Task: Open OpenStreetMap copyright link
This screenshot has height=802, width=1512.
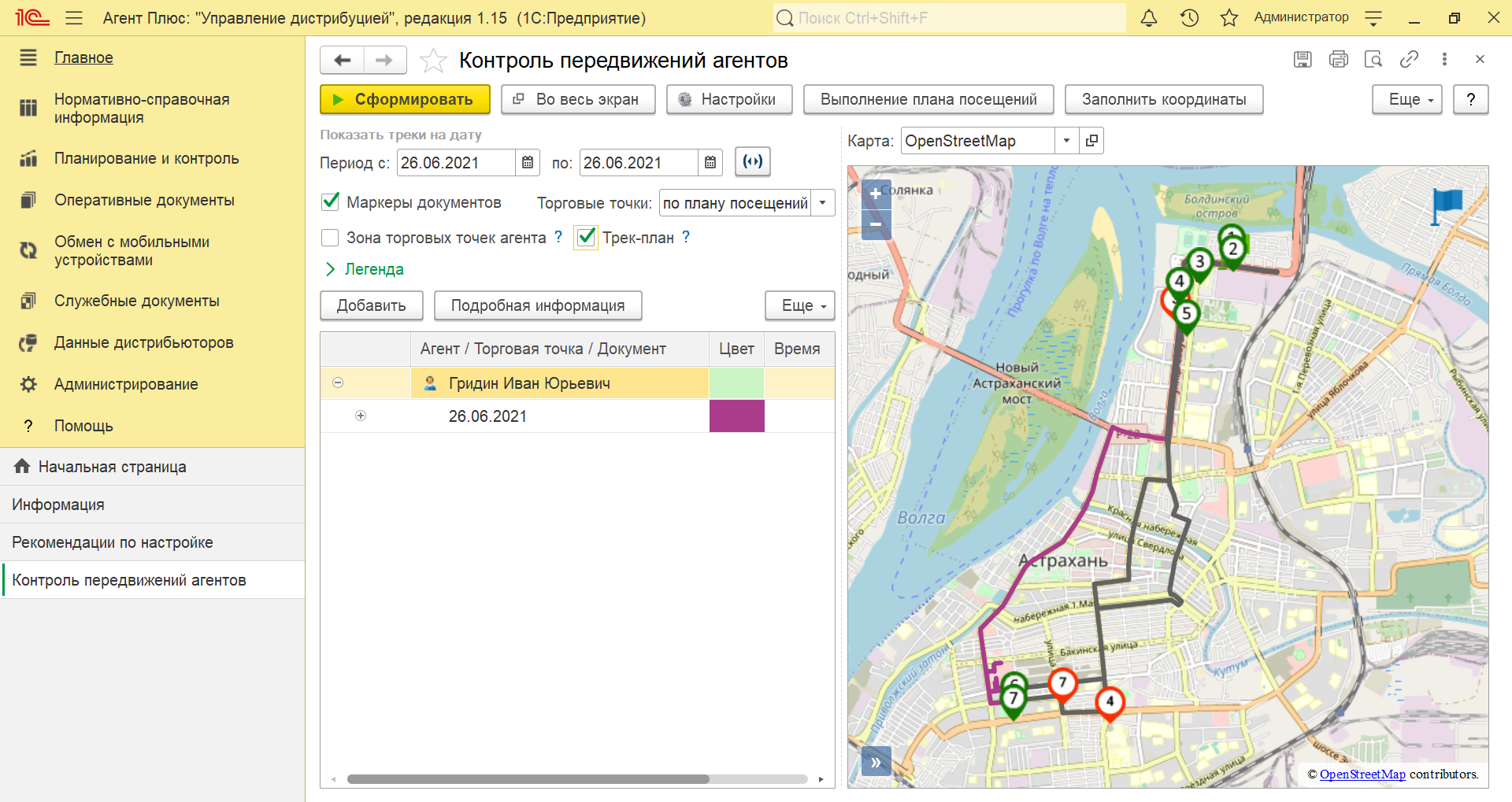Action: coord(1362,774)
